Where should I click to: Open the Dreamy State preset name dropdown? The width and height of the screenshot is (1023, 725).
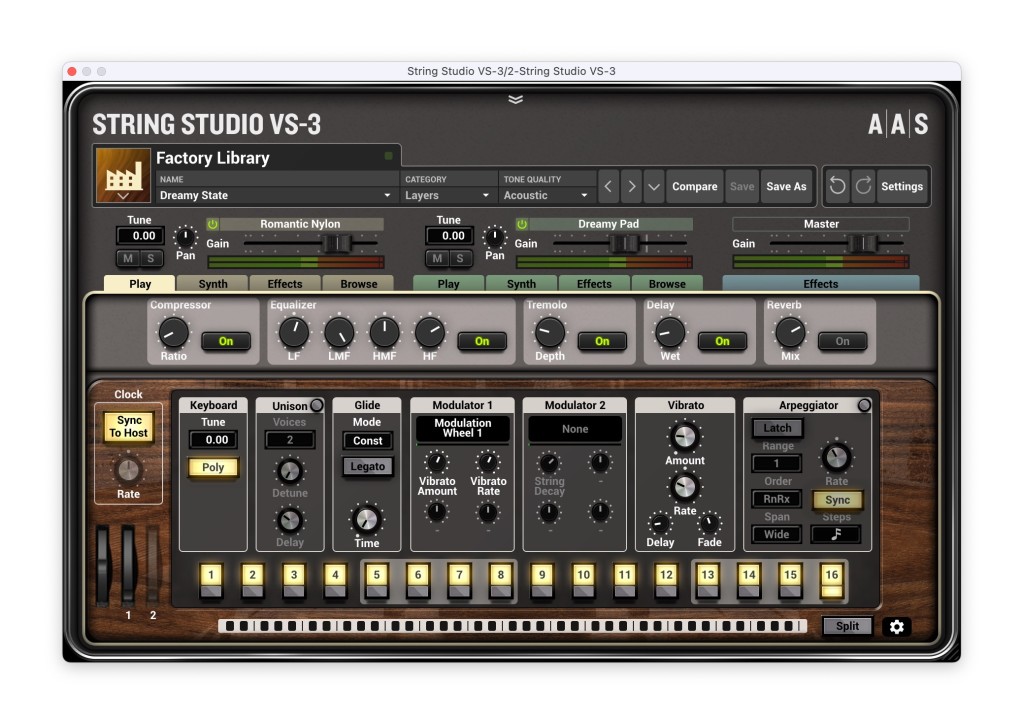(276, 195)
